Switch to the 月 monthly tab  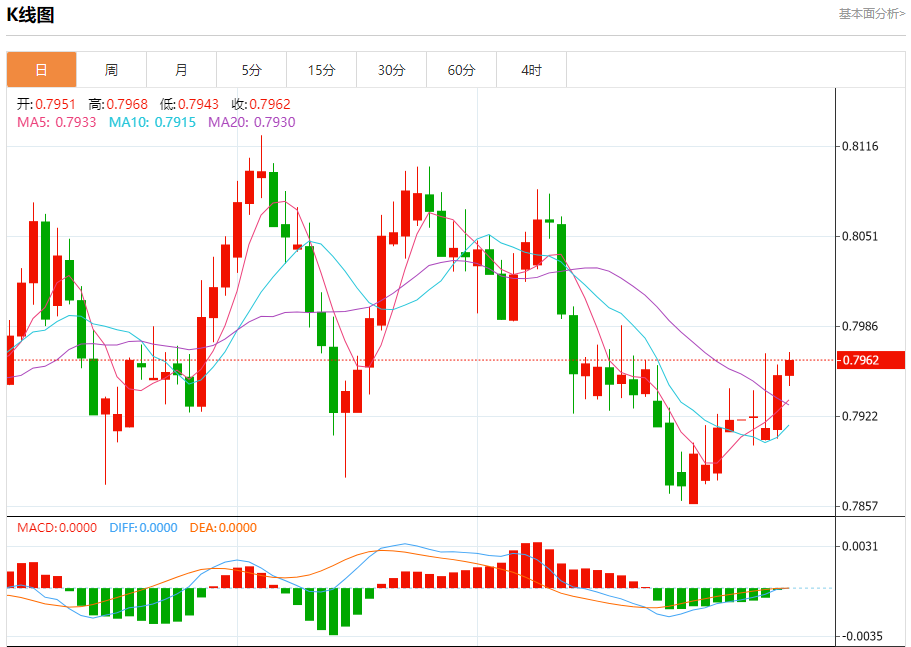point(181,70)
